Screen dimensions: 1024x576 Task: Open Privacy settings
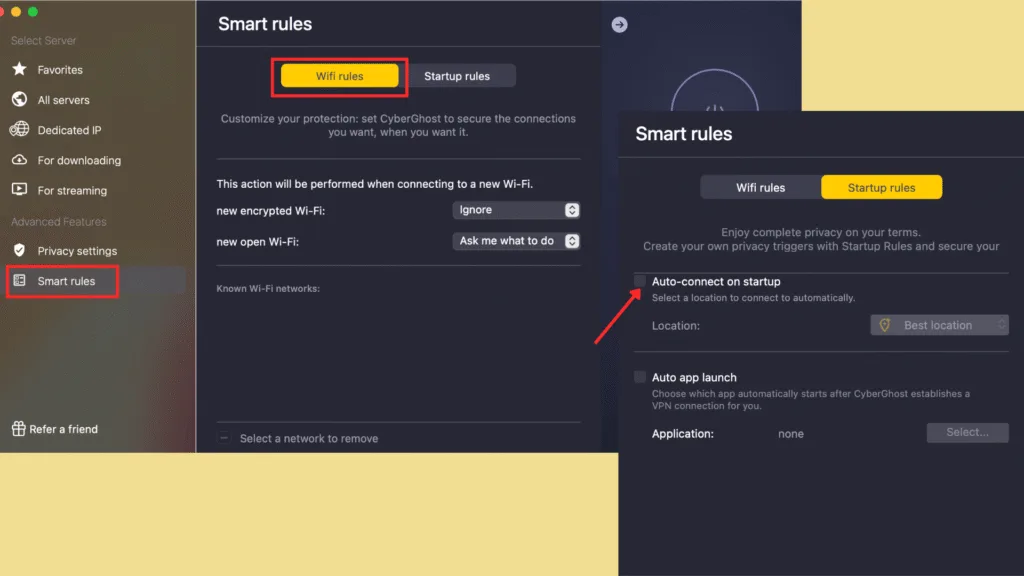[77, 251]
